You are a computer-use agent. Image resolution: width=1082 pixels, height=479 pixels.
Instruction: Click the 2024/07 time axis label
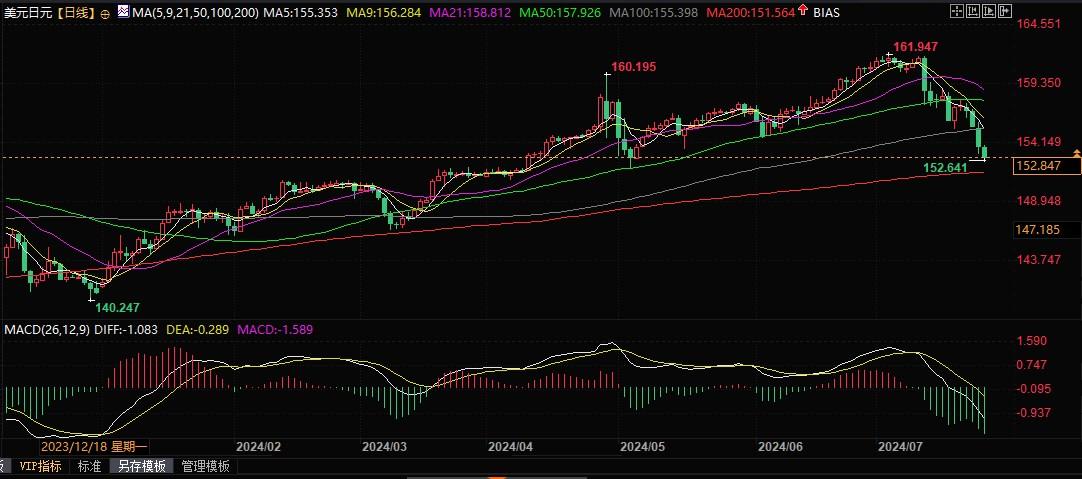pos(901,447)
